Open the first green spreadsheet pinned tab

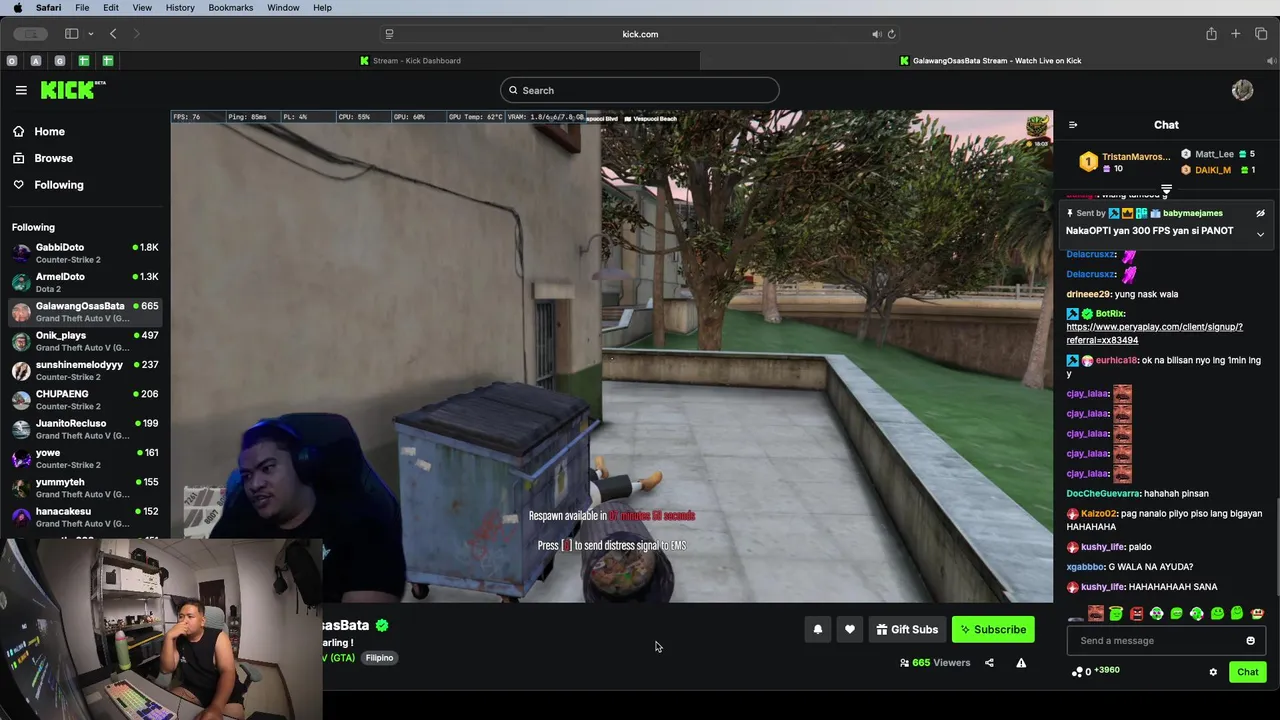tap(84, 61)
